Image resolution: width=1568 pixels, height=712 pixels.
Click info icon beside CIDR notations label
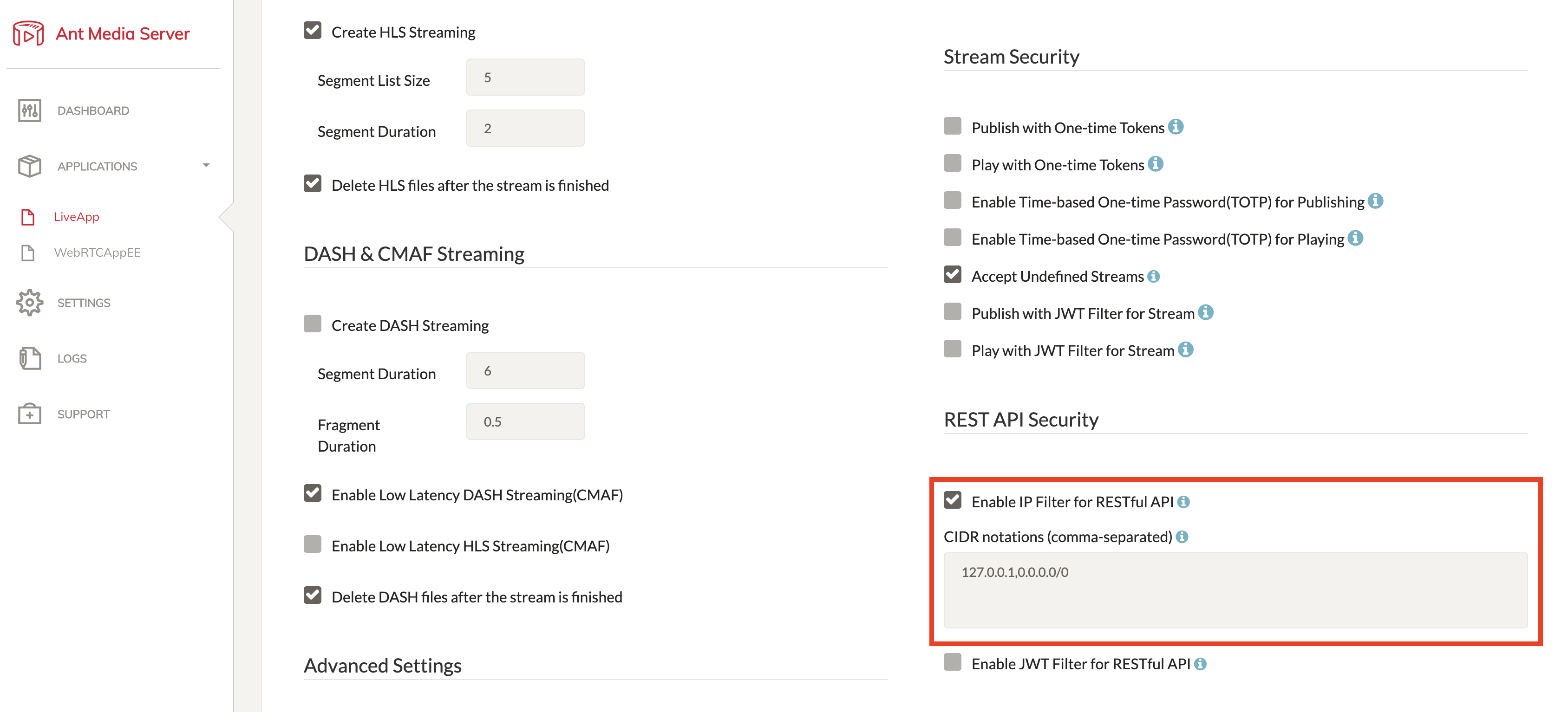tap(1182, 537)
